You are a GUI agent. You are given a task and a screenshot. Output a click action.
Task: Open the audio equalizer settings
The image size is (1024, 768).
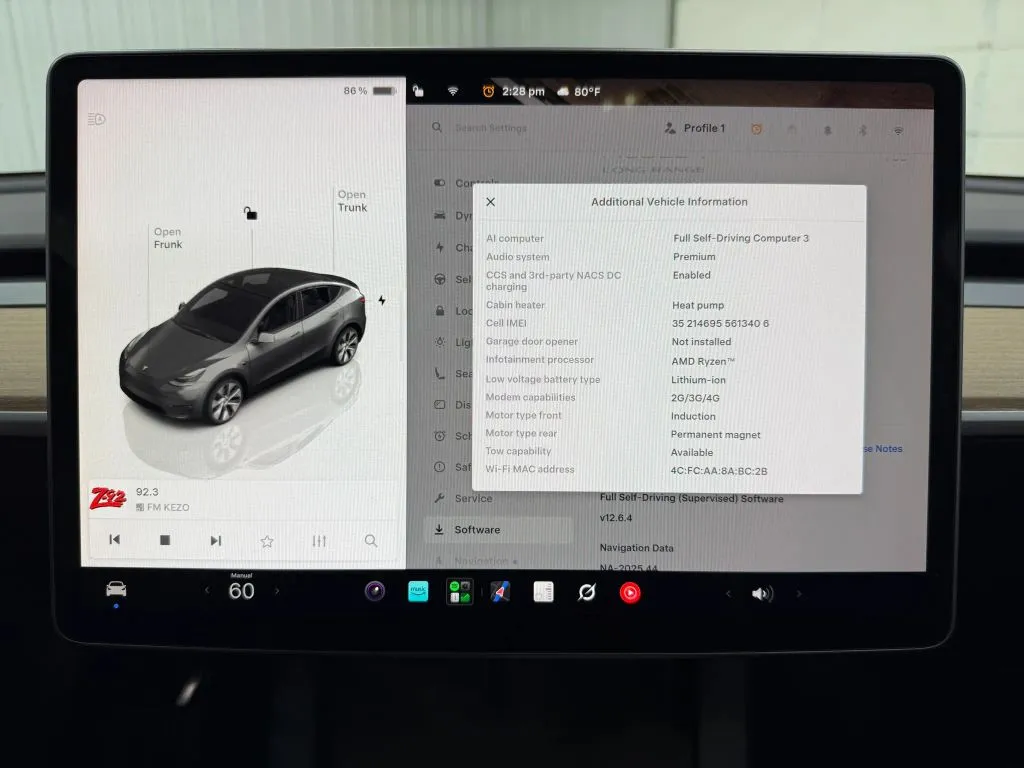[319, 541]
